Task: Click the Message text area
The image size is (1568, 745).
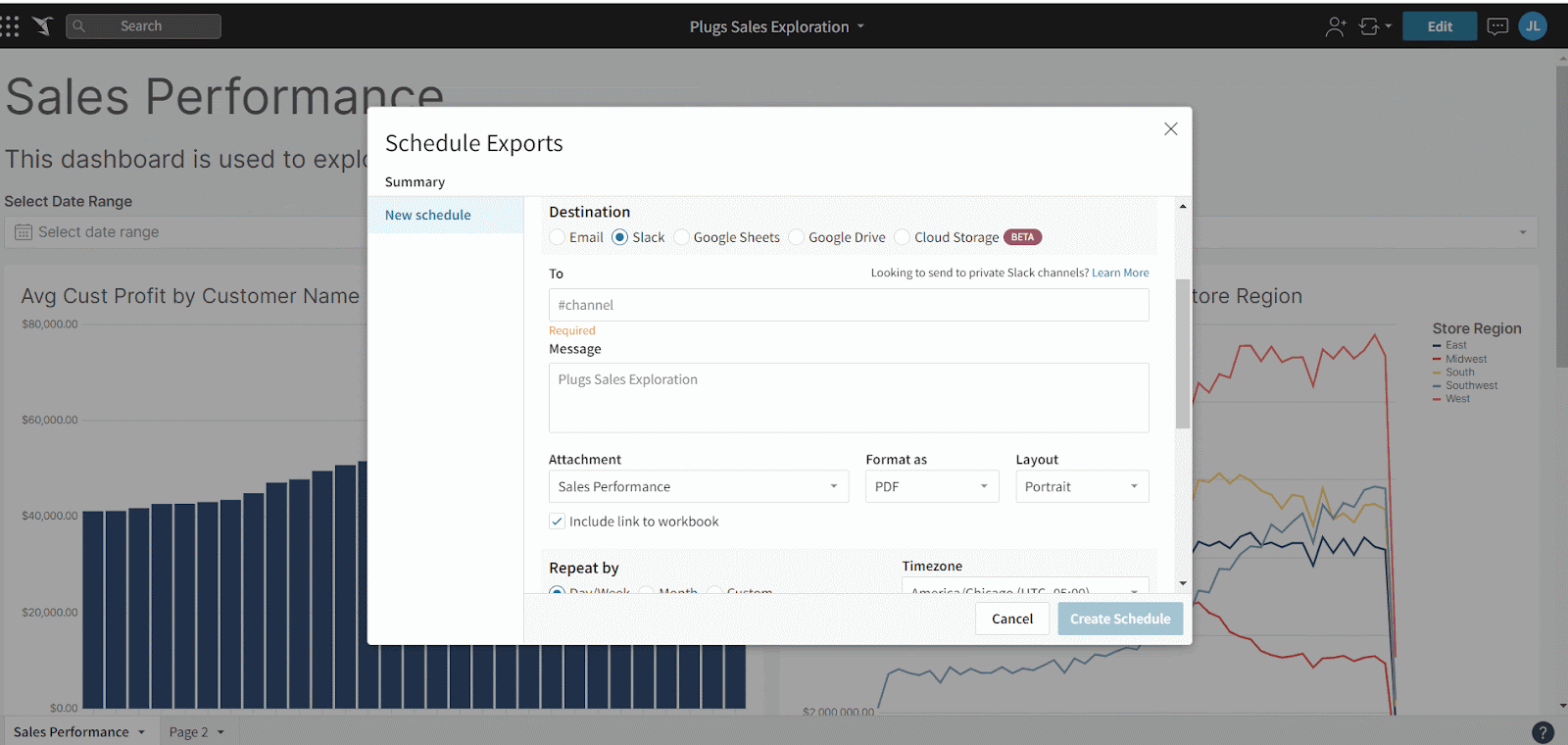Action: 849,398
